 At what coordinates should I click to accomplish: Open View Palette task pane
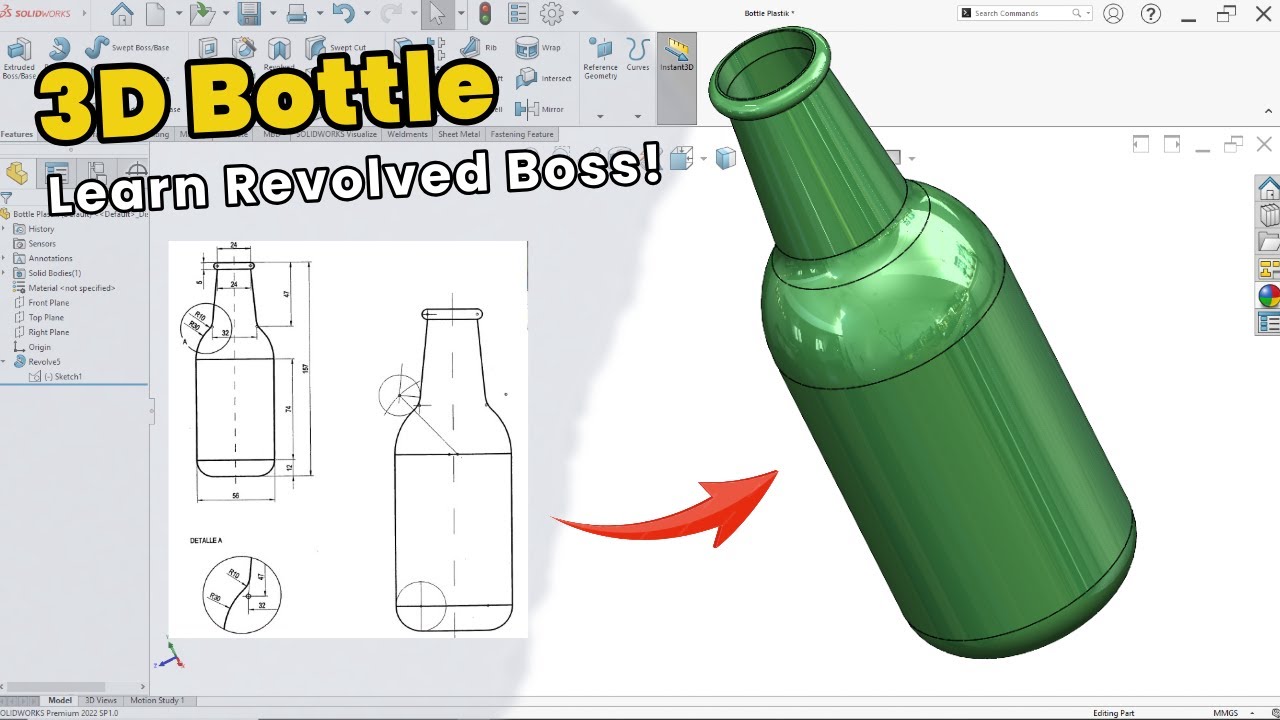[1268, 269]
